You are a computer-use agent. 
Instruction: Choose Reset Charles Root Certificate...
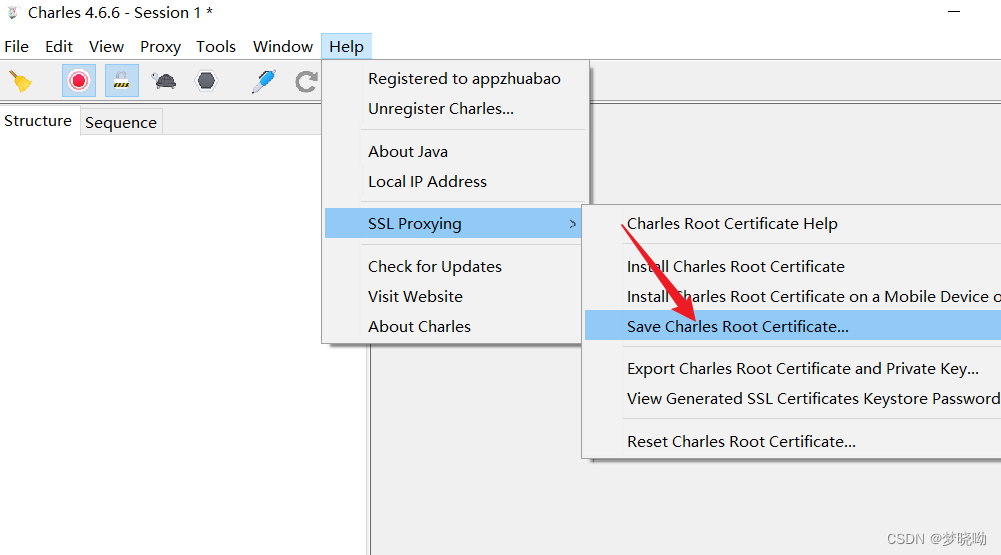(x=793, y=441)
